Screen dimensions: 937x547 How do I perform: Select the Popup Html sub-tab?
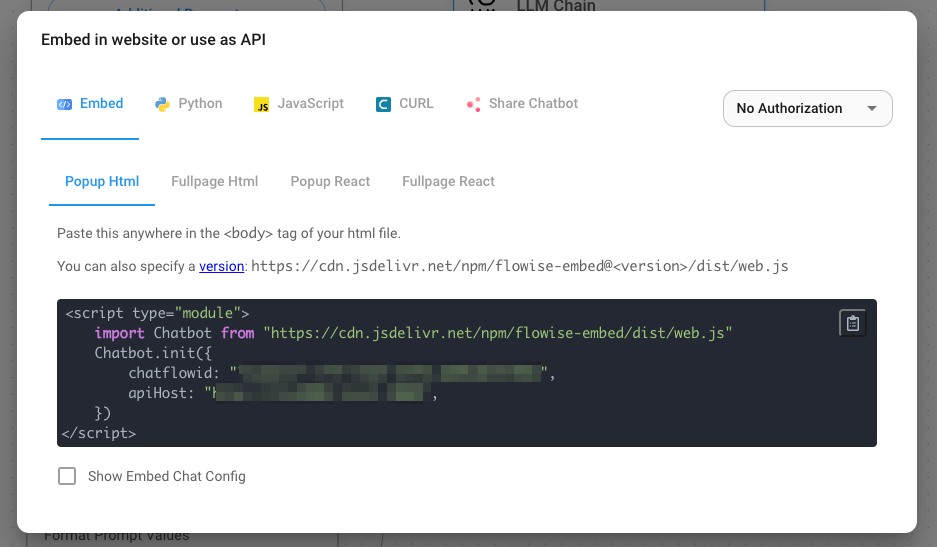[x=102, y=182]
